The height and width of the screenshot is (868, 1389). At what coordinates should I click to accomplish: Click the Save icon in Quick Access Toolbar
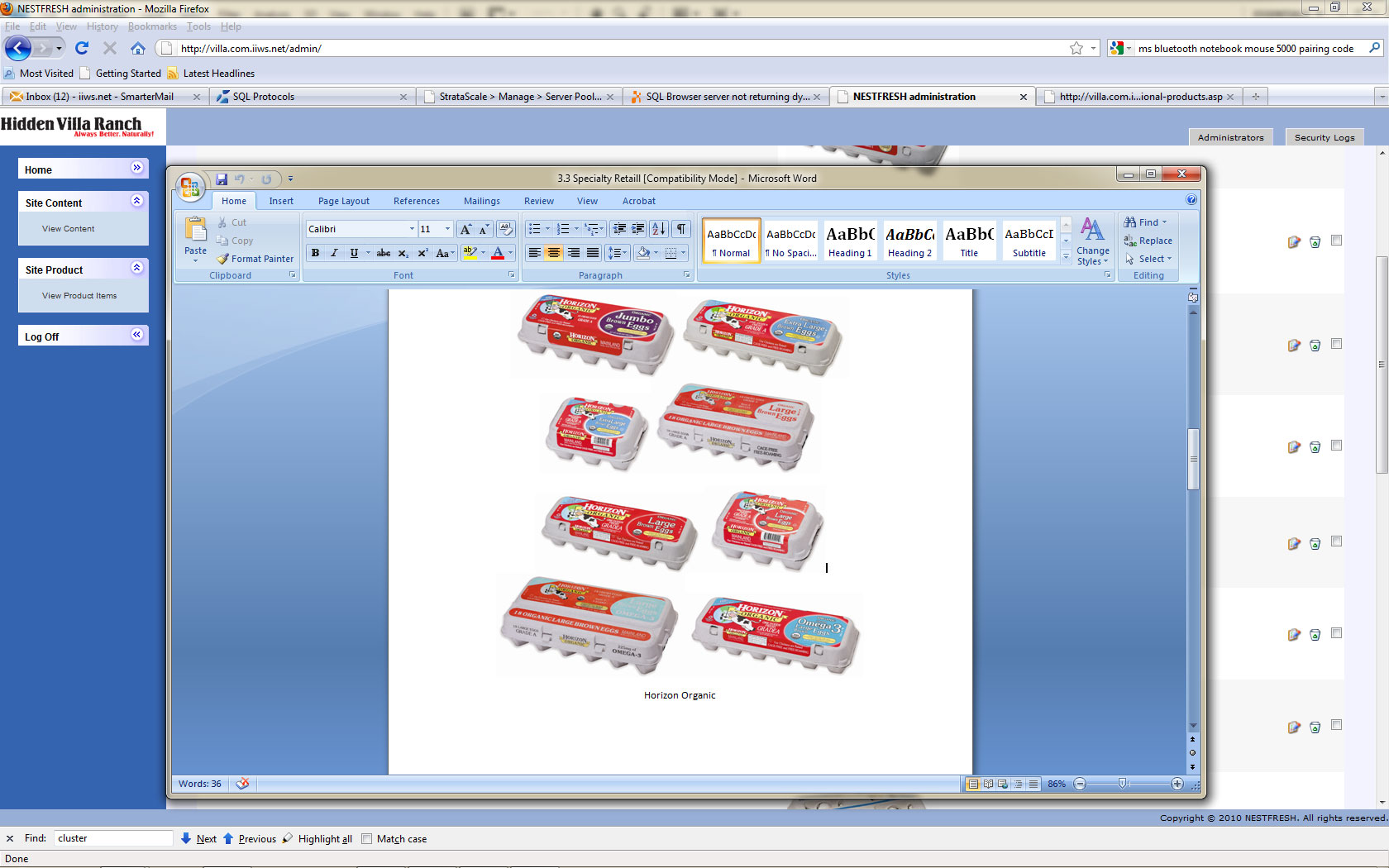point(222,179)
